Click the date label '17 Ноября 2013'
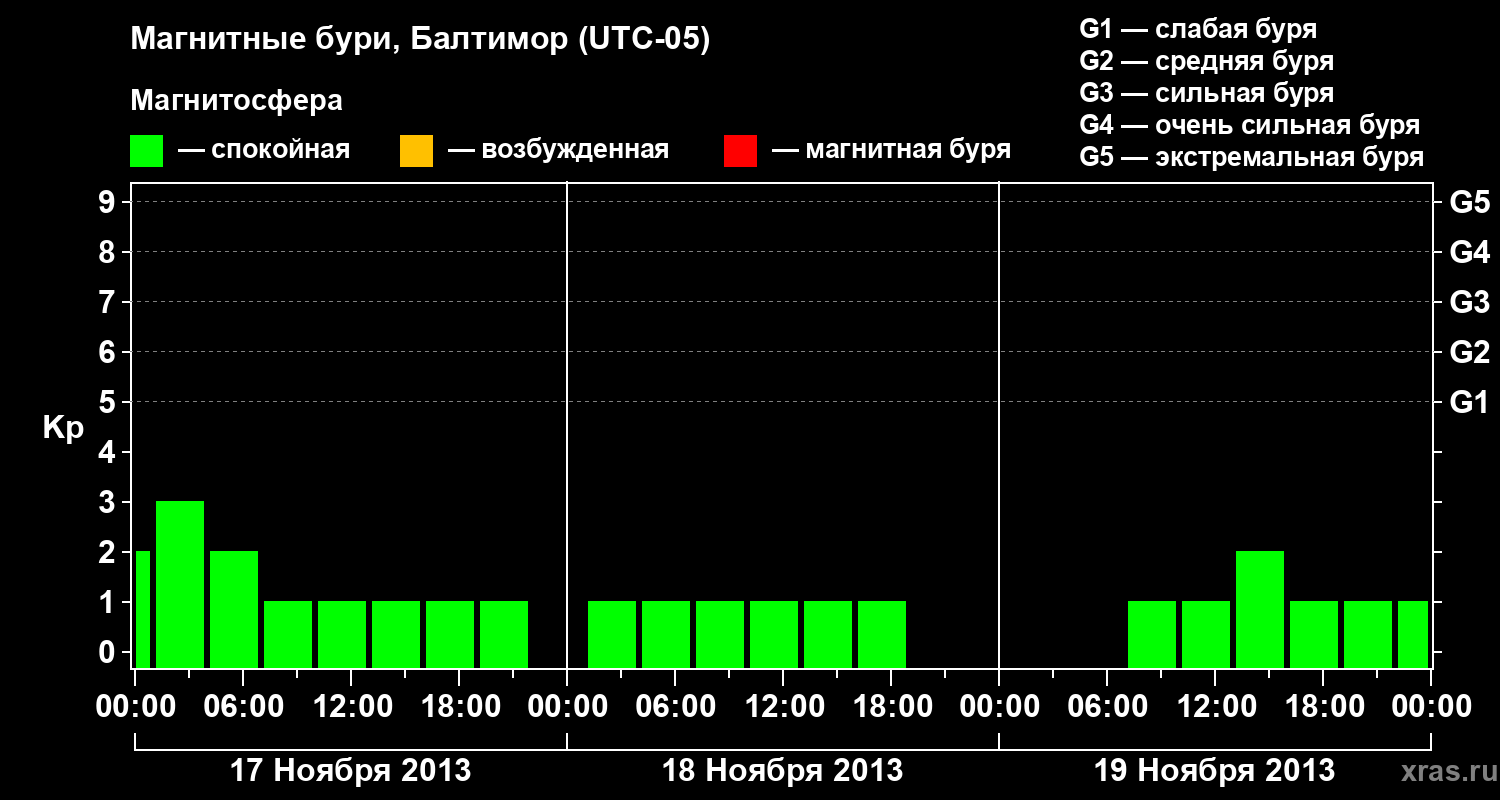Viewport: 1500px width, 800px height. [x=351, y=770]
